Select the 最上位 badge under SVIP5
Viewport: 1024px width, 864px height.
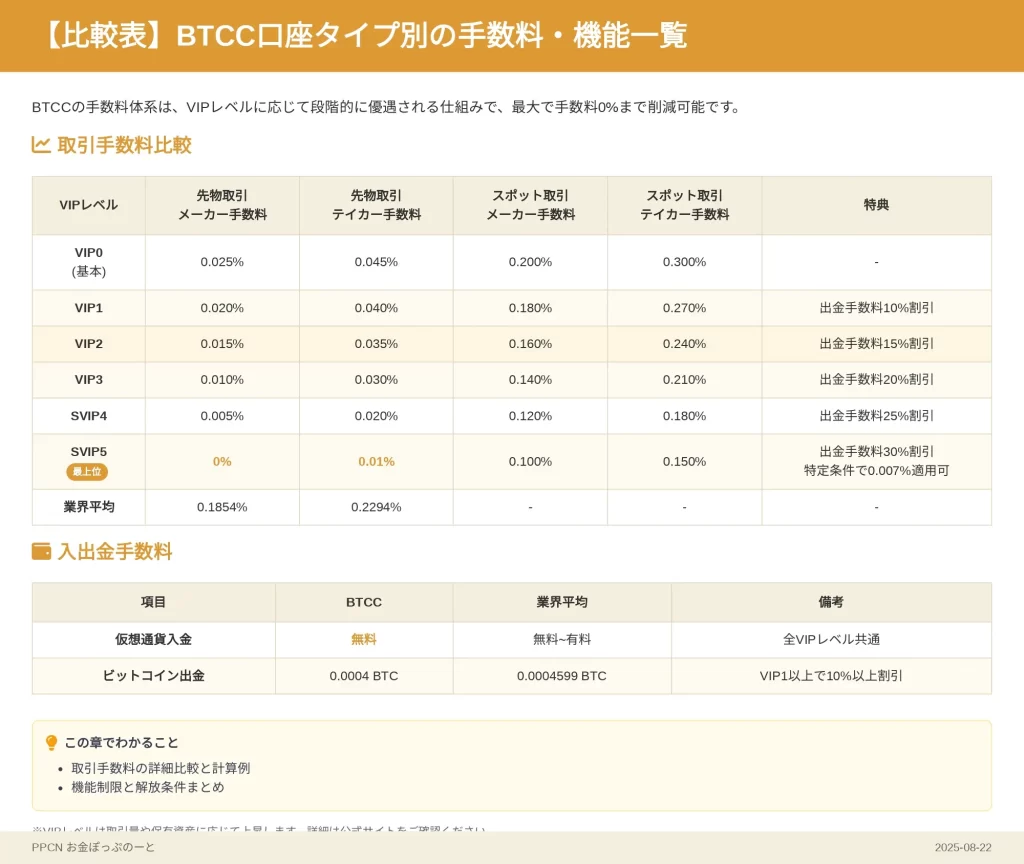pyautogui.click(x=87, y=472)
